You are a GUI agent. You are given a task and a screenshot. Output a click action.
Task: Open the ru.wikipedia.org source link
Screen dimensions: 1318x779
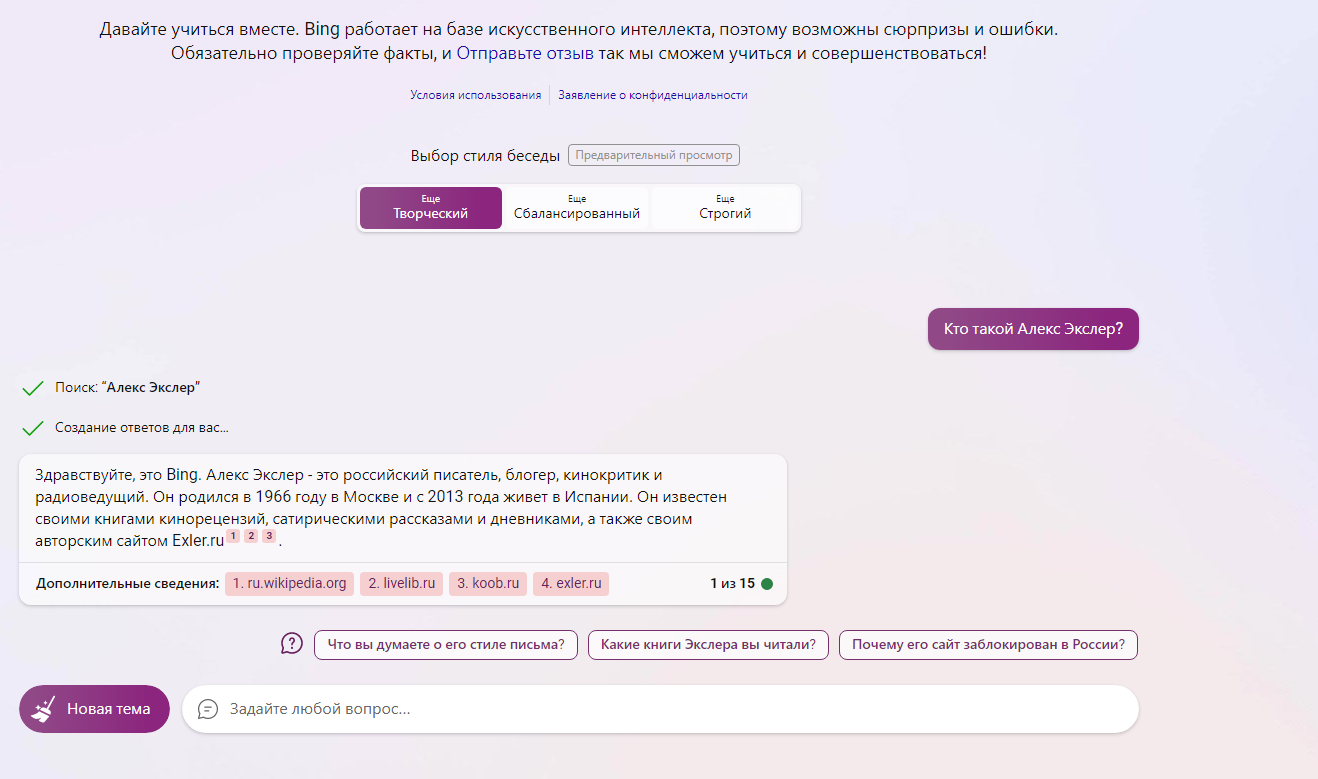(289, 584)
